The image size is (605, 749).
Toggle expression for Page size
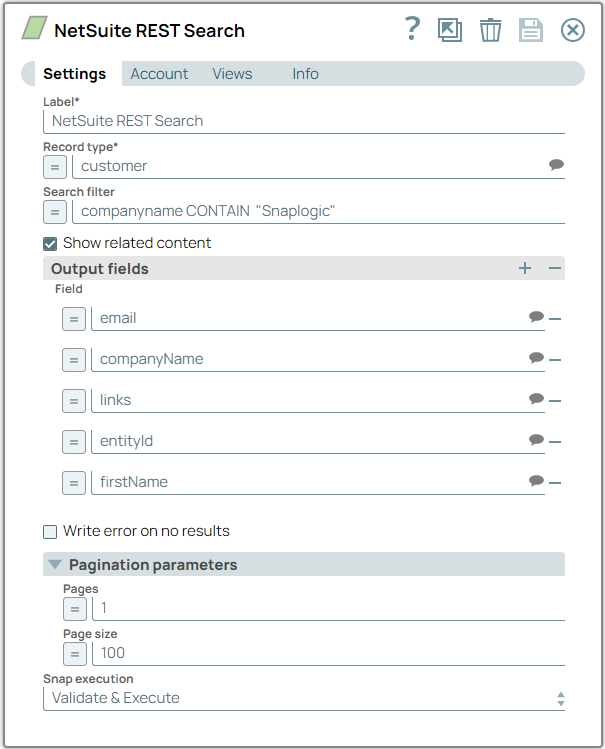tap(75, 654)
